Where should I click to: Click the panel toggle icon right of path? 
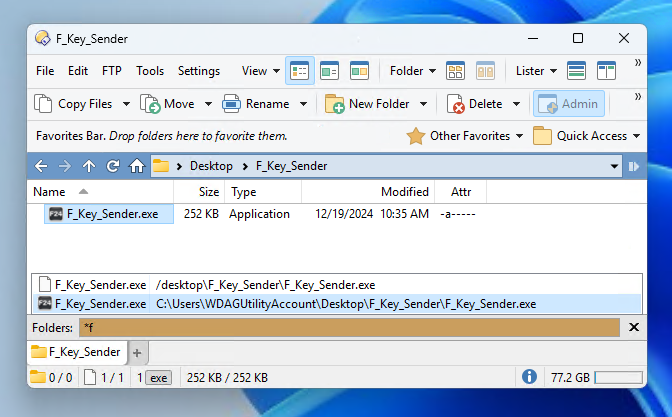click(634, 166)
